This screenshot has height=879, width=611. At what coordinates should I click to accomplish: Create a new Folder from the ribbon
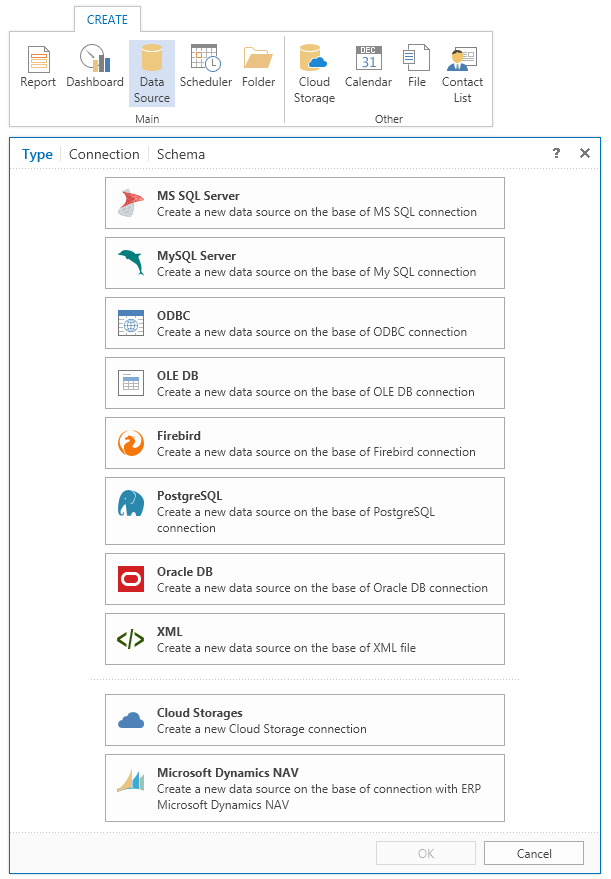[x=258, y=67]
